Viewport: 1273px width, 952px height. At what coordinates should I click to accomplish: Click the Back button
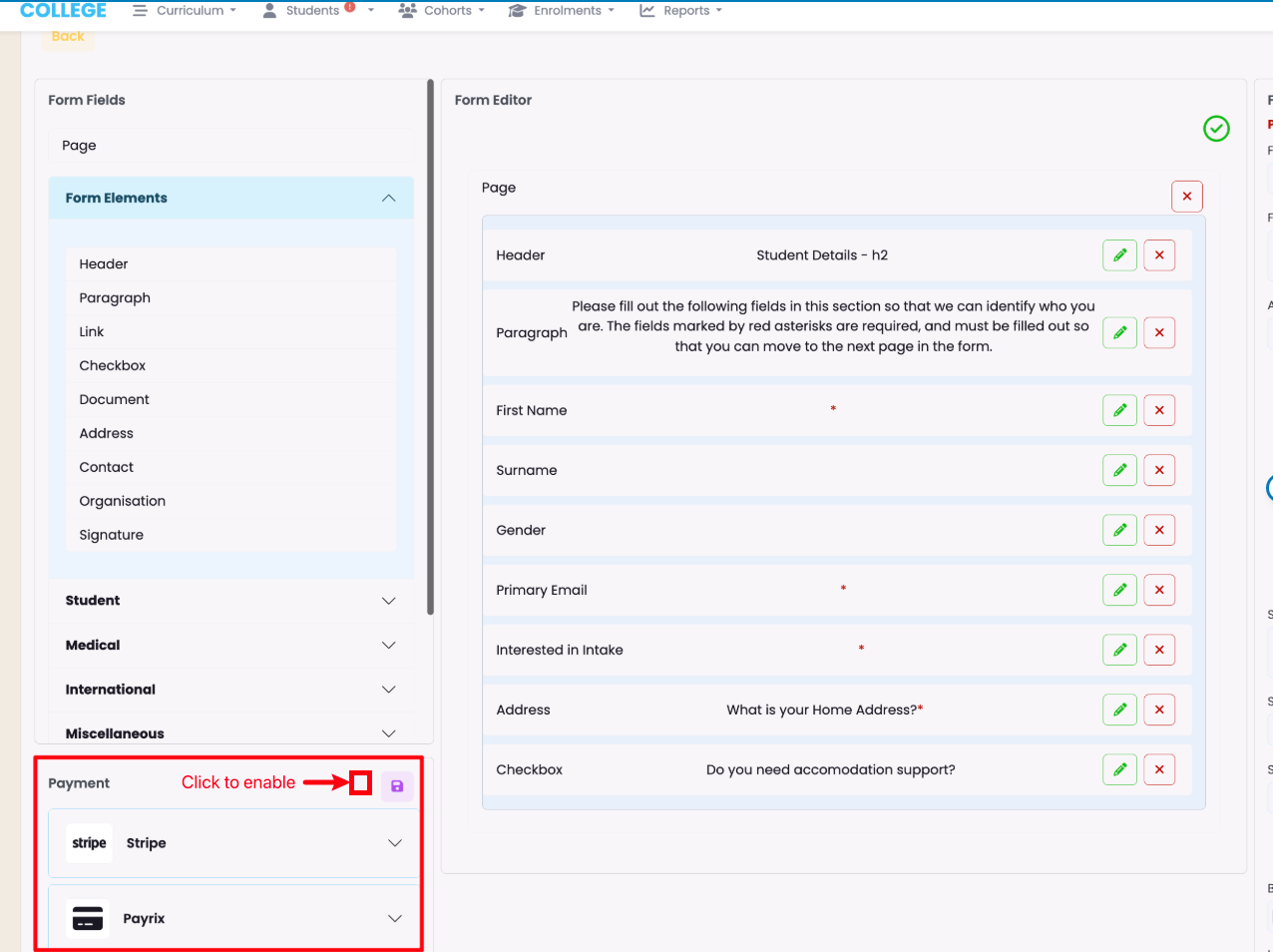[68, 37]
